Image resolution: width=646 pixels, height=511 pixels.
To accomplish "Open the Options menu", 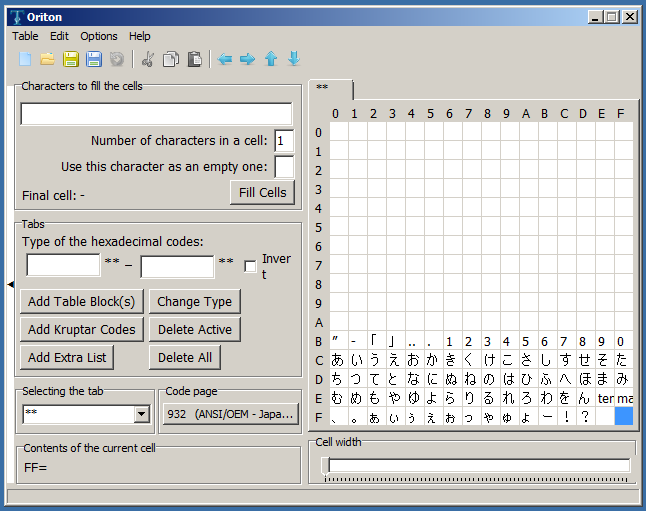I will tap(99, 36).
